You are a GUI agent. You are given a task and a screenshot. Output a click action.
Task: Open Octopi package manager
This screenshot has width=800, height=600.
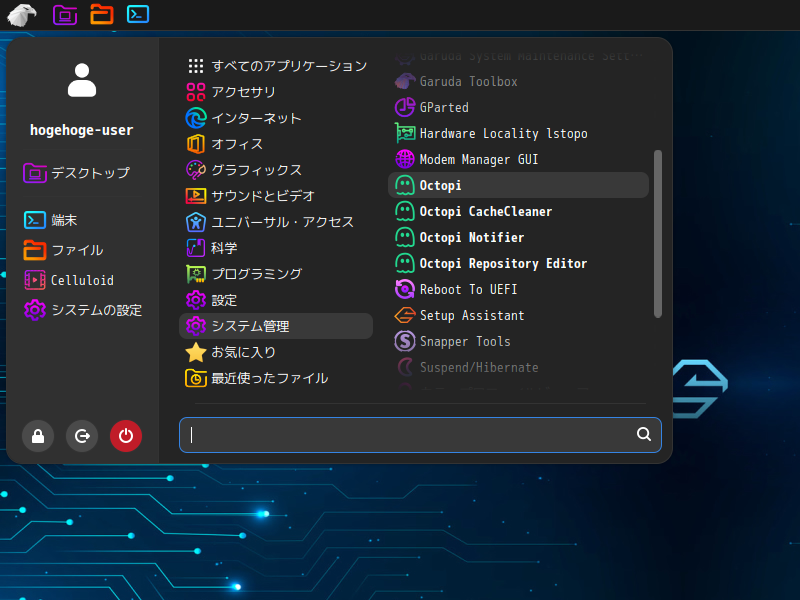pyautogui.click(x=518, y=185)
